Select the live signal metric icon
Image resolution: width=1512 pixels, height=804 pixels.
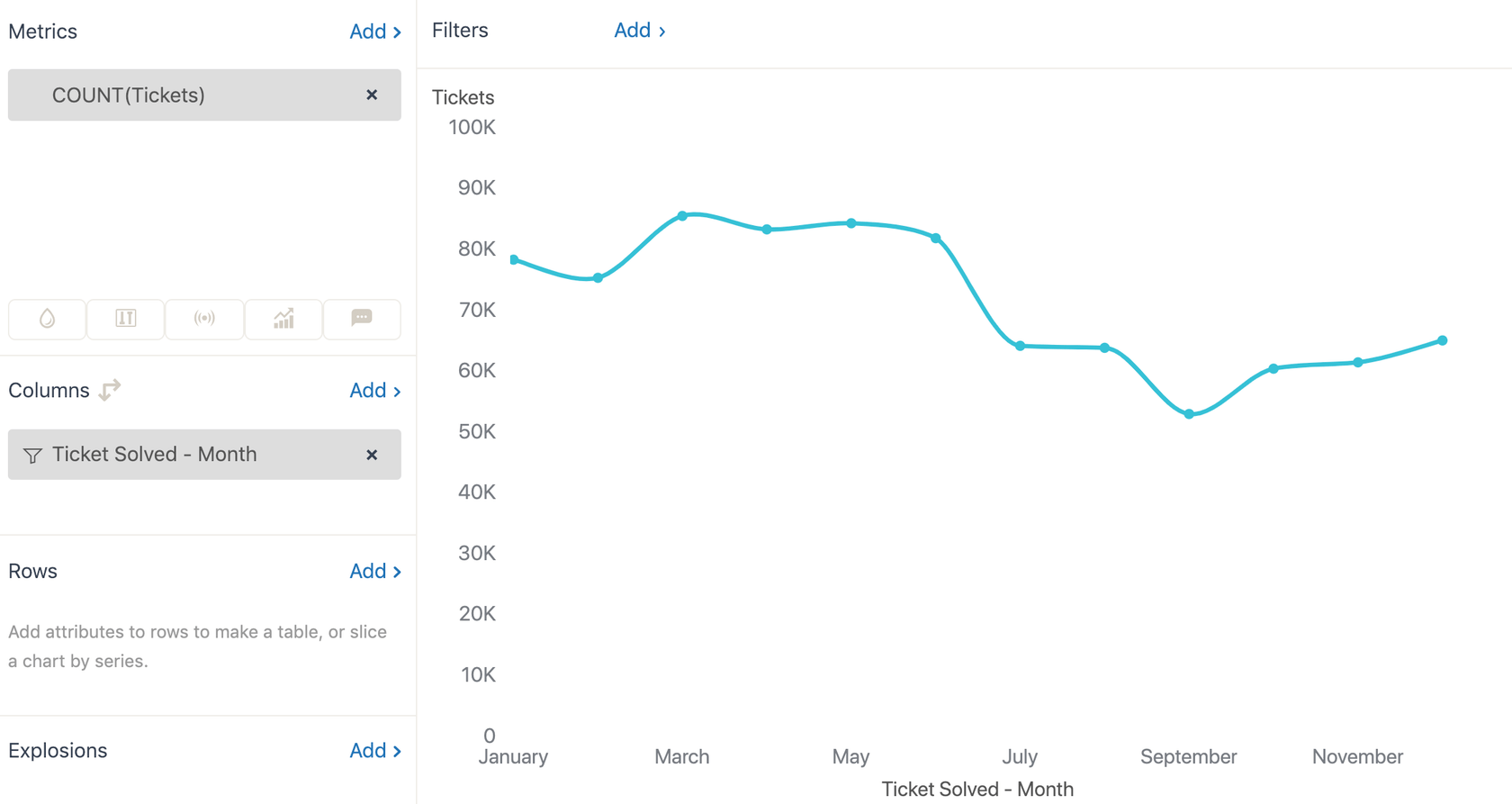204,320
